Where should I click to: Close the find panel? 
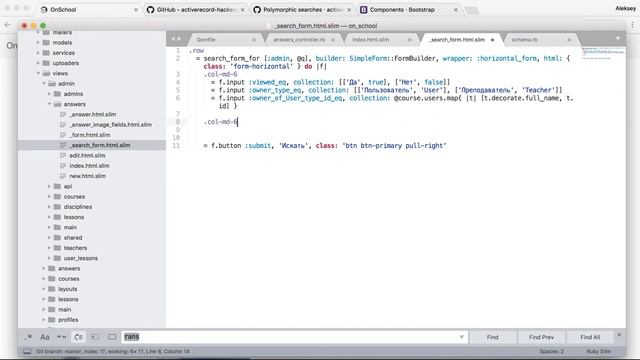coord(619,334)
